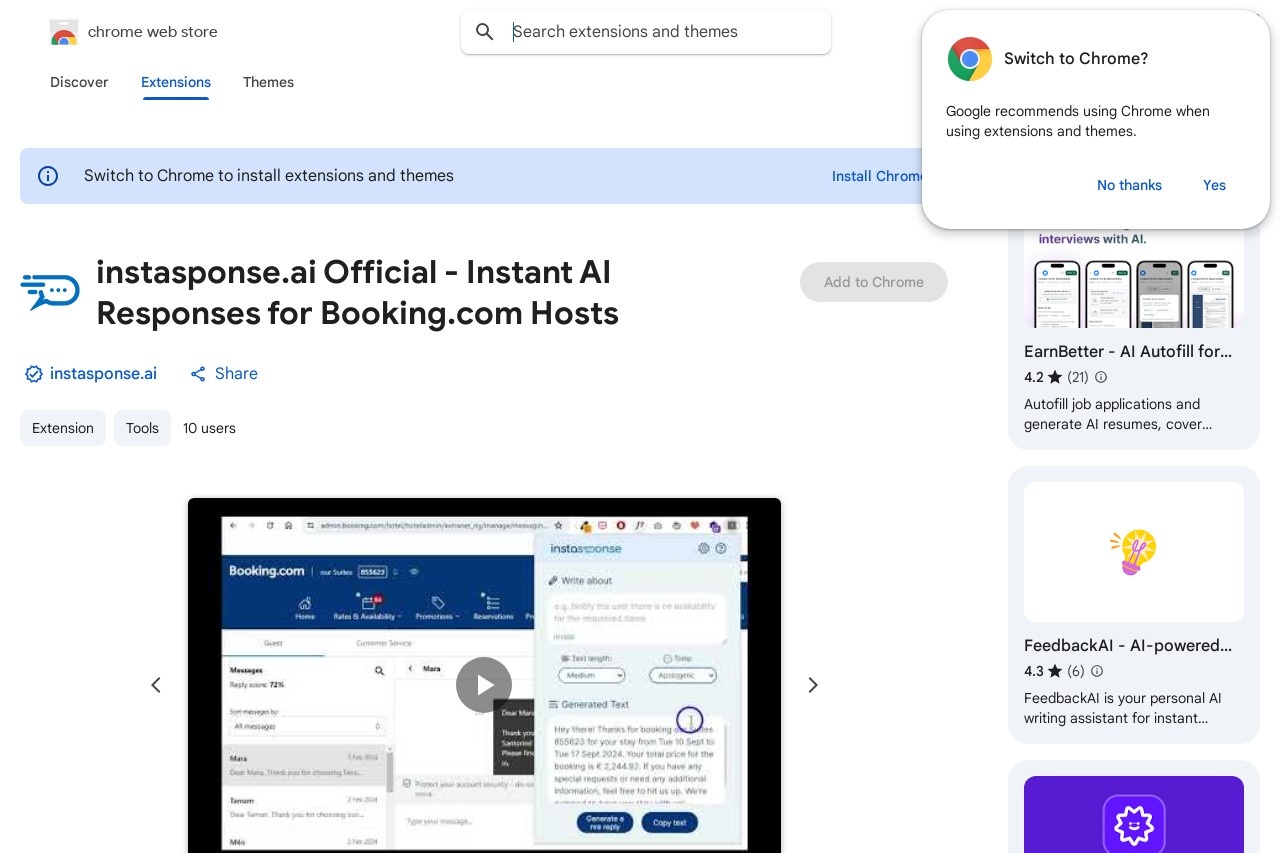Screen dimensions: 1280x853
Task: Click the info icon next to FeedbackAI rating
Action: 1097,671
